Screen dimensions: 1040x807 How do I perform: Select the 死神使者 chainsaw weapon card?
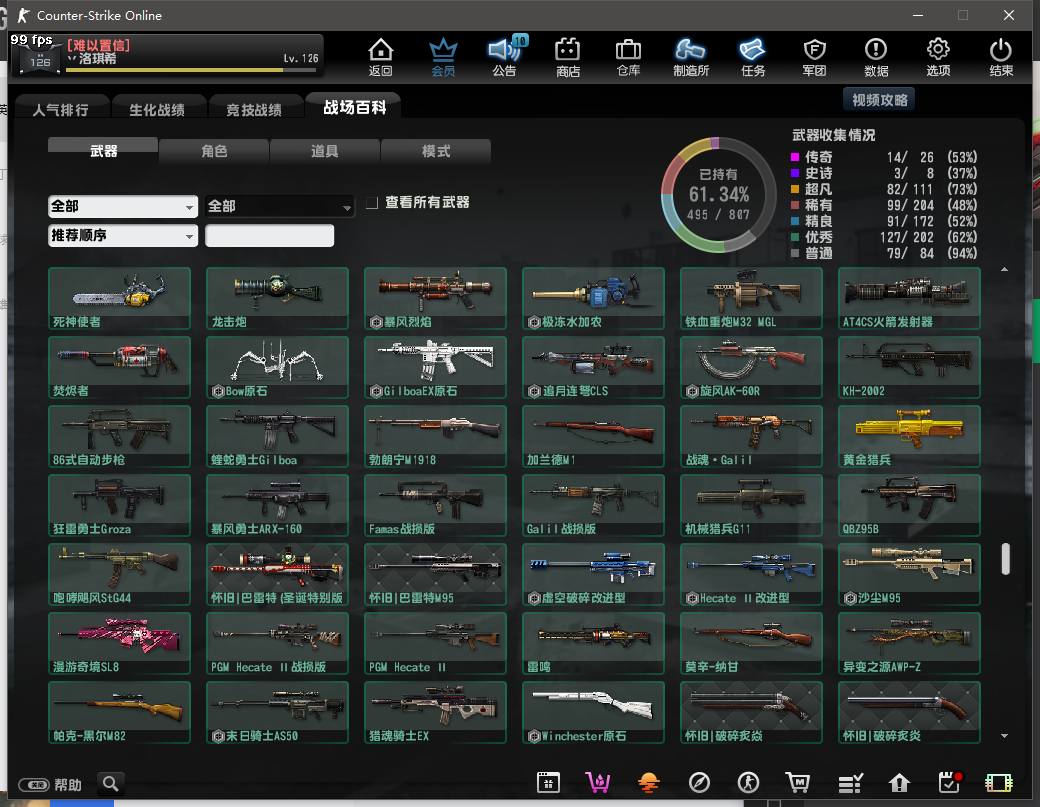[x=119, y=298]
